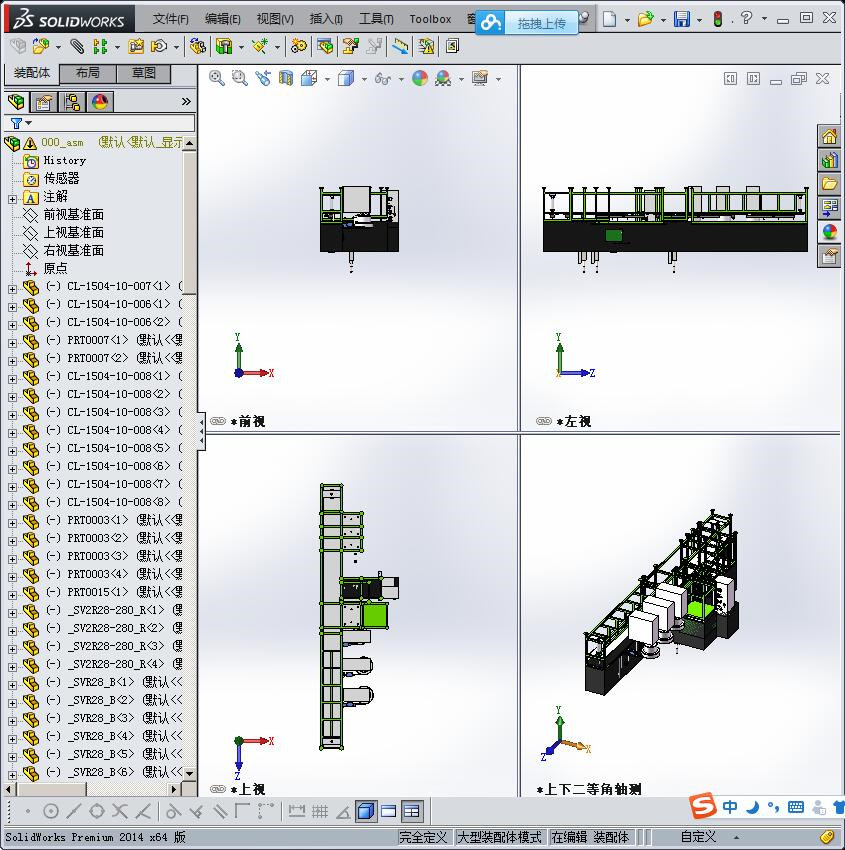Click the Edit Appearance color ball icon
Viewport: 845px width, 850px height.
[420, 79]
